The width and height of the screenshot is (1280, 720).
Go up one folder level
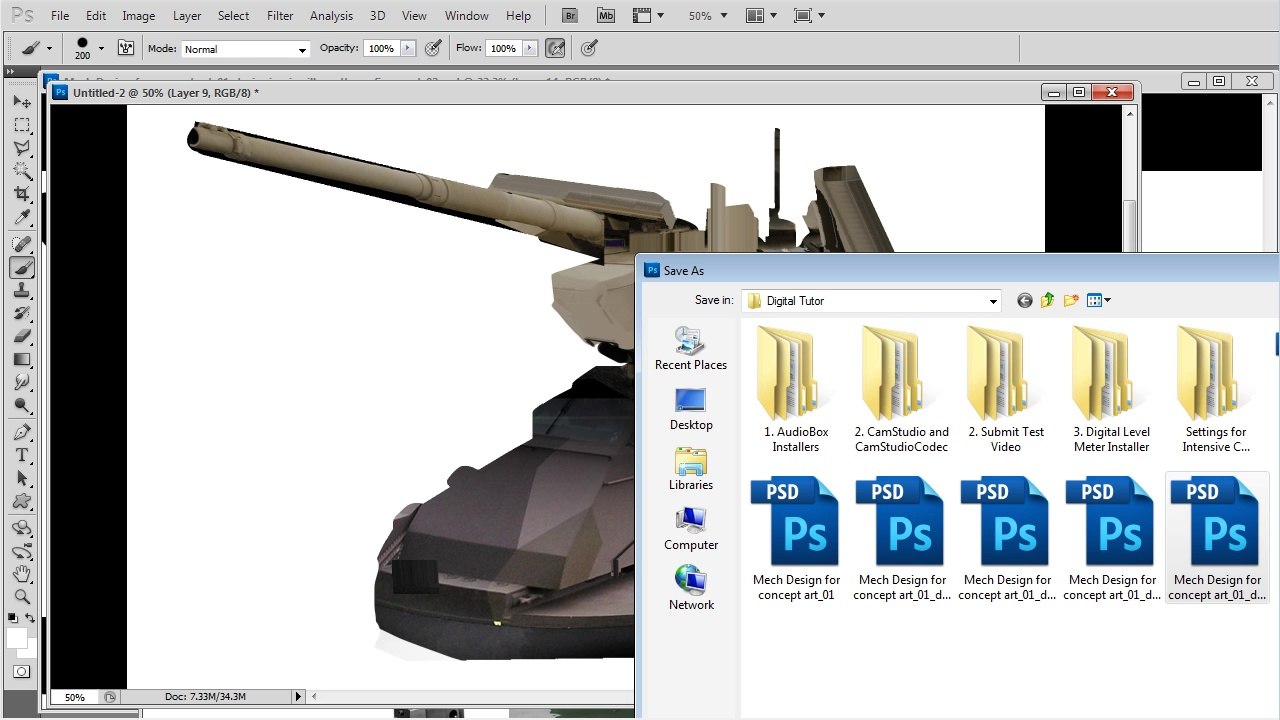1047,300
